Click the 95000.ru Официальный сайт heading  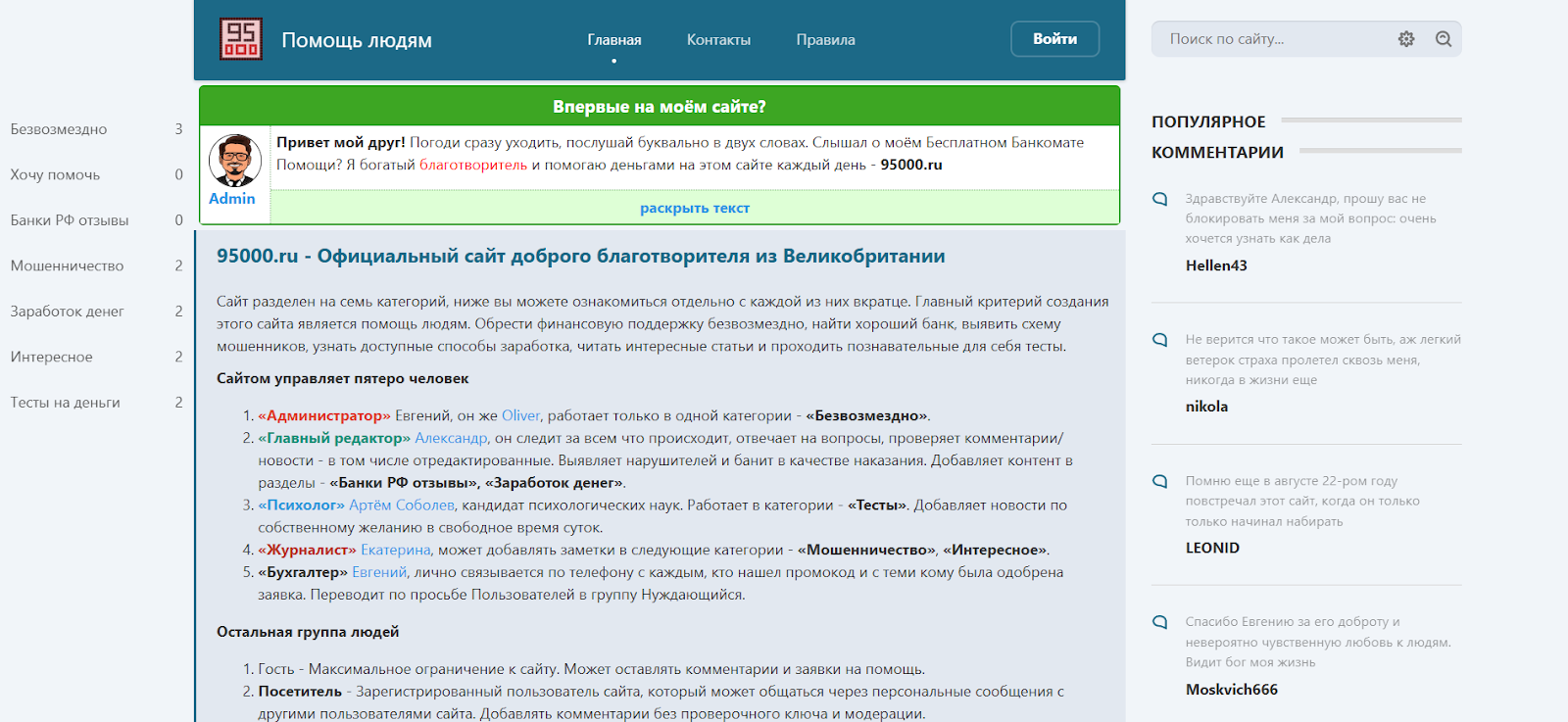581,256
